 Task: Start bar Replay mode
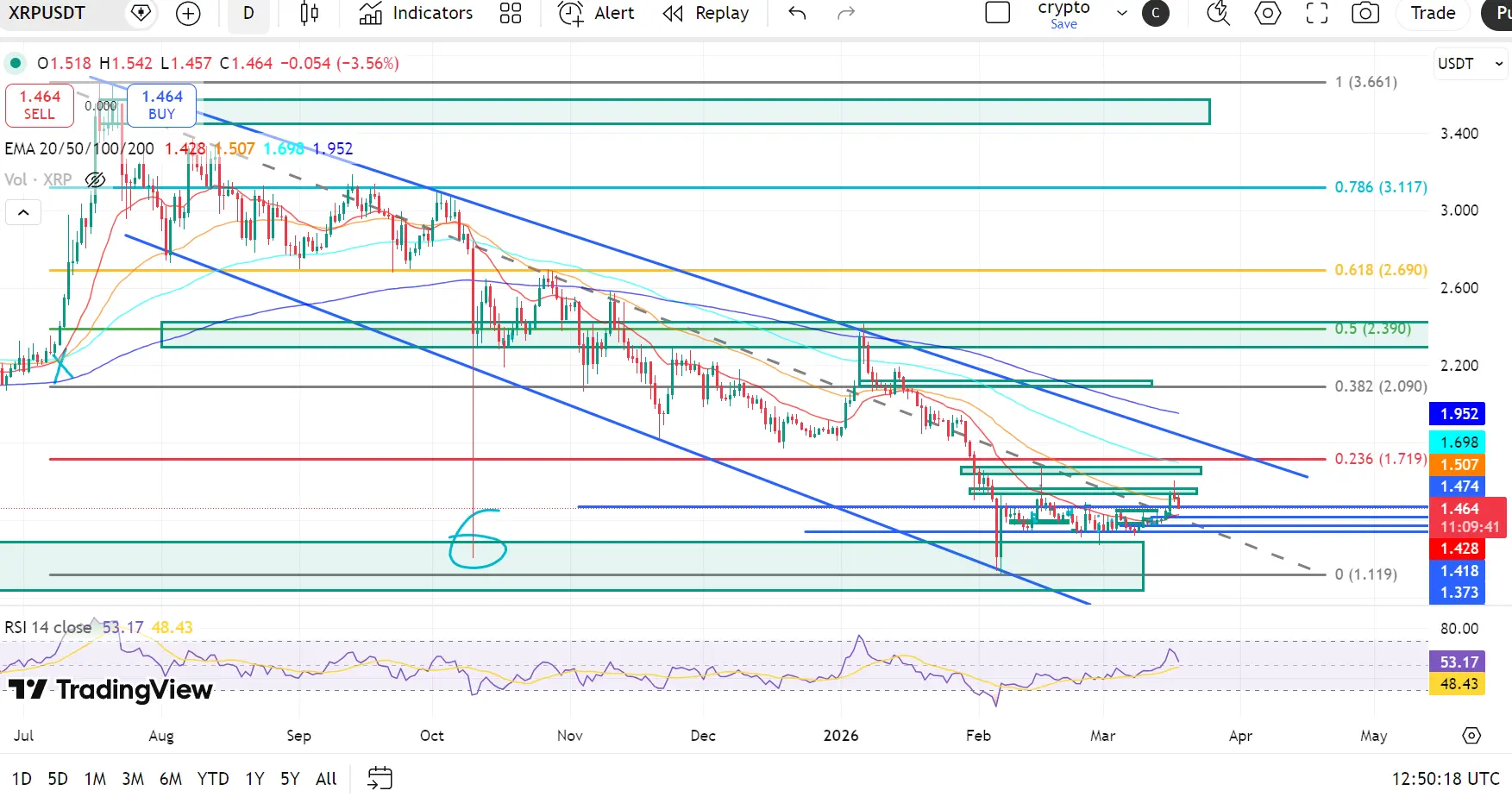click(706, 13)
